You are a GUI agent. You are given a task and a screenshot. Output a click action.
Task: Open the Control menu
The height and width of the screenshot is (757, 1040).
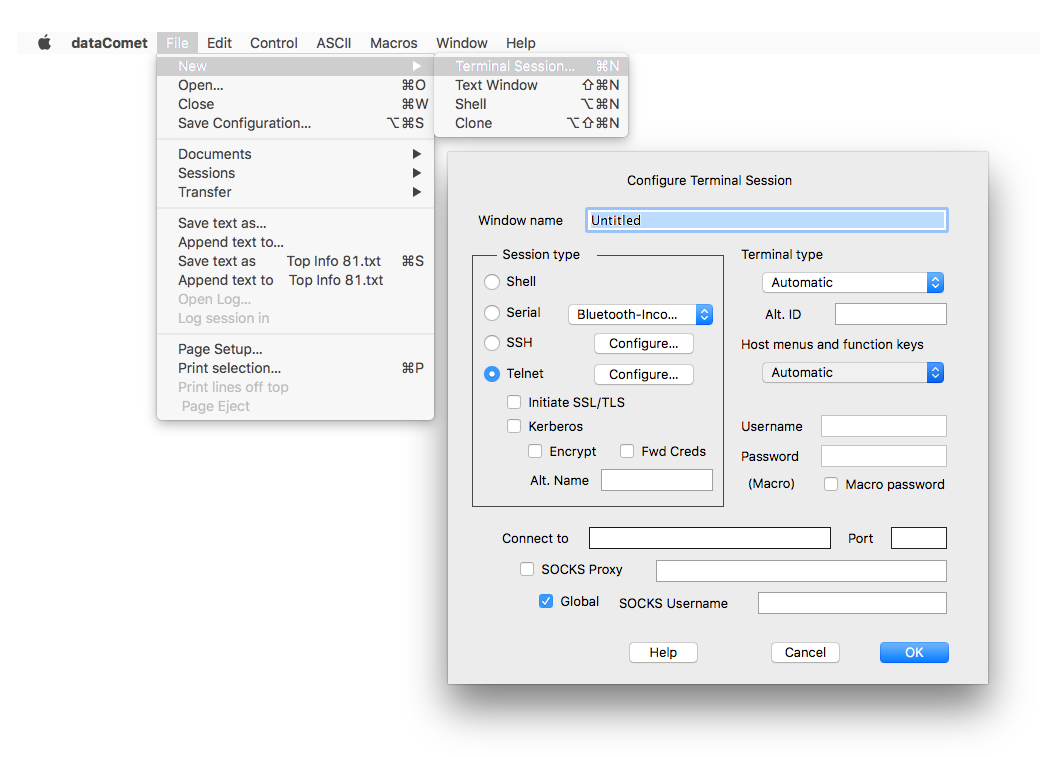click(x=273, y=43)
